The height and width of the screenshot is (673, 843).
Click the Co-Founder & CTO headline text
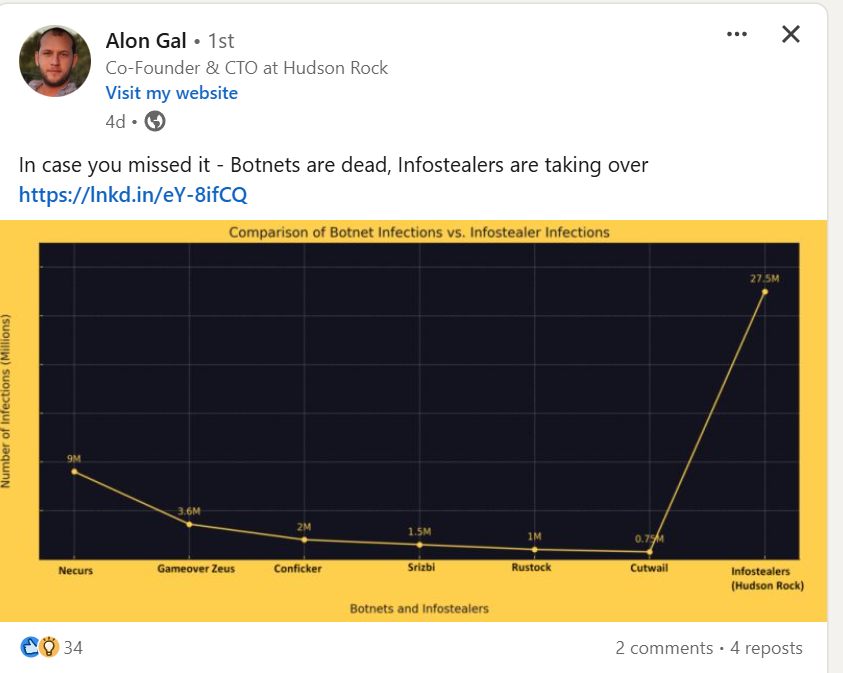tap(247, 68)
